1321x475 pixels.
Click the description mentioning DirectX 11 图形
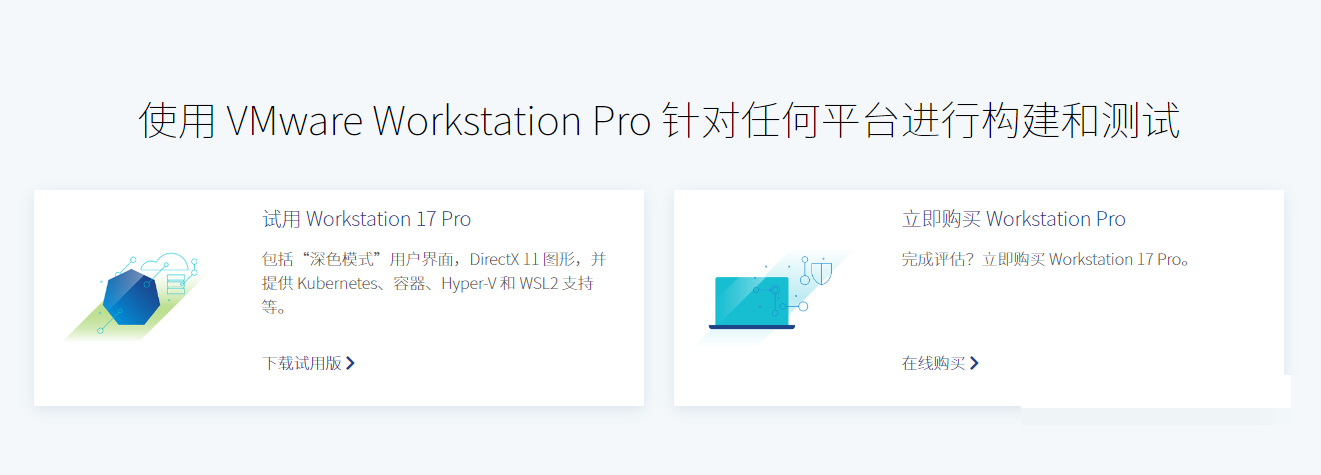point(434,283)
